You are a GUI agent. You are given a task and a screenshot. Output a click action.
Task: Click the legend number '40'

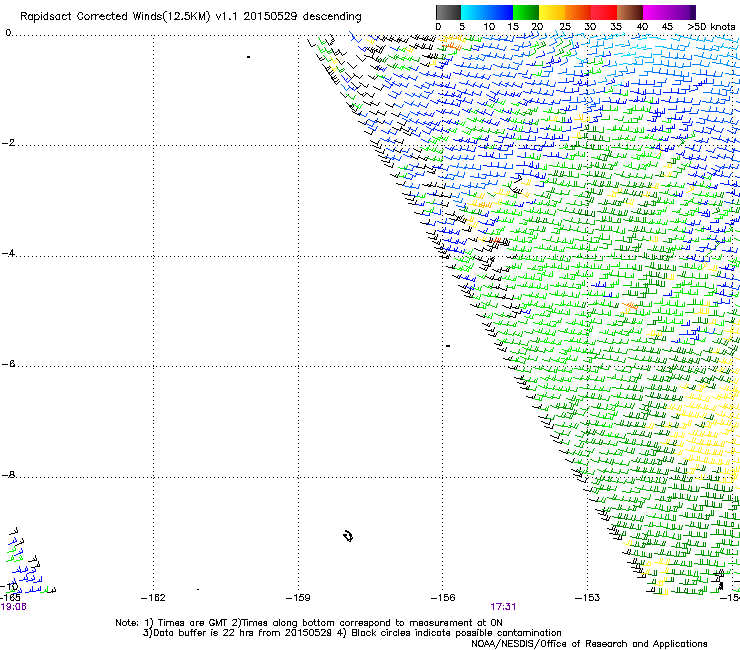[642, 27]
